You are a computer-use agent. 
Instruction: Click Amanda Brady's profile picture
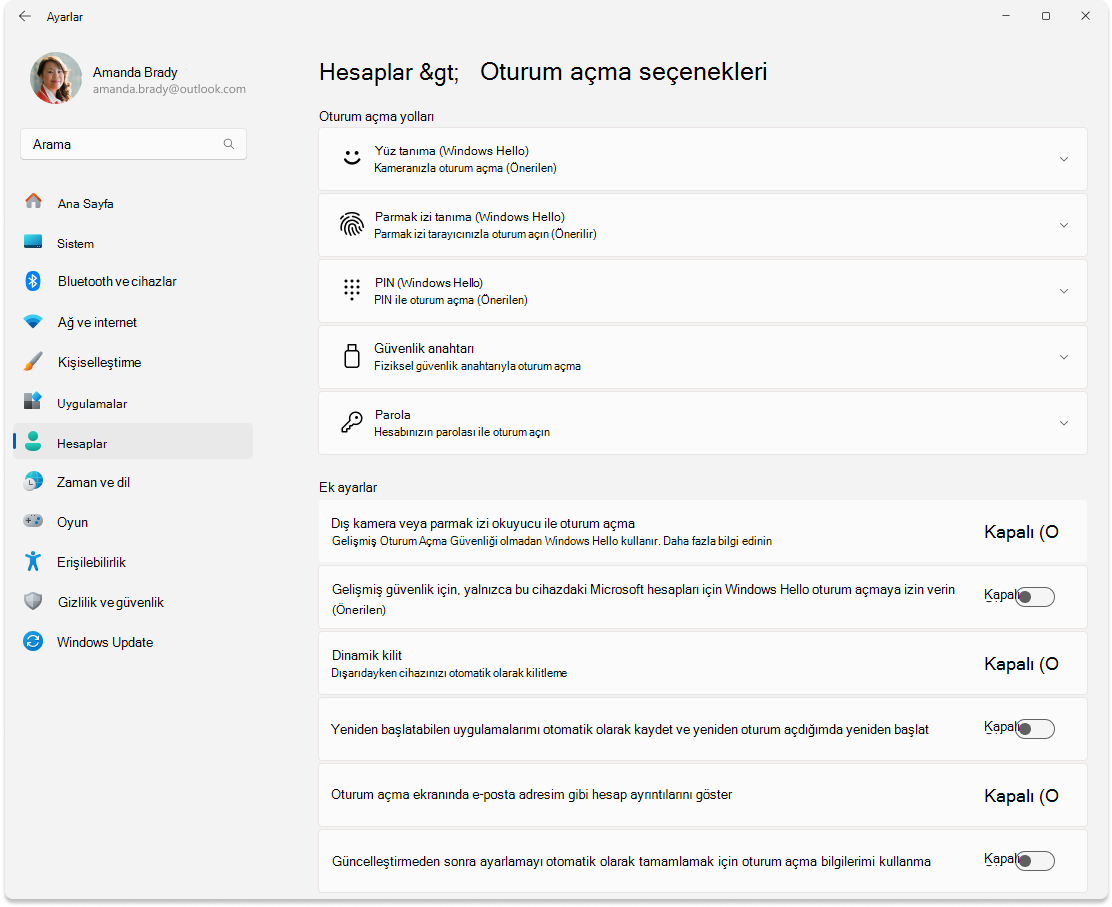[56, 78]
